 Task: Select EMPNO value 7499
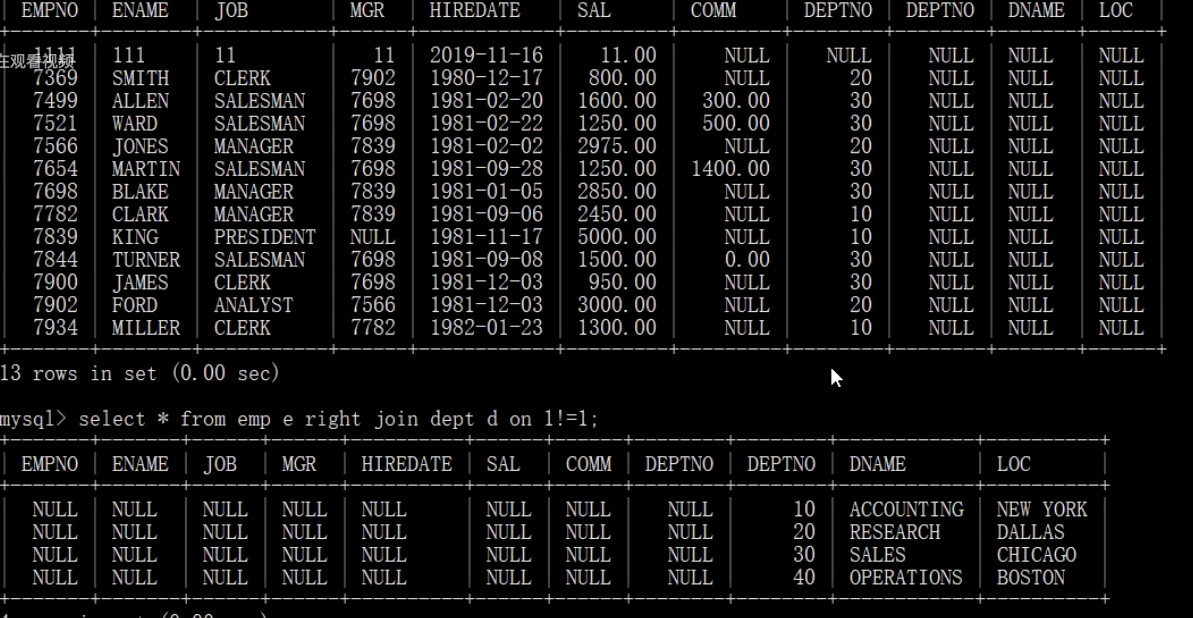56,101
